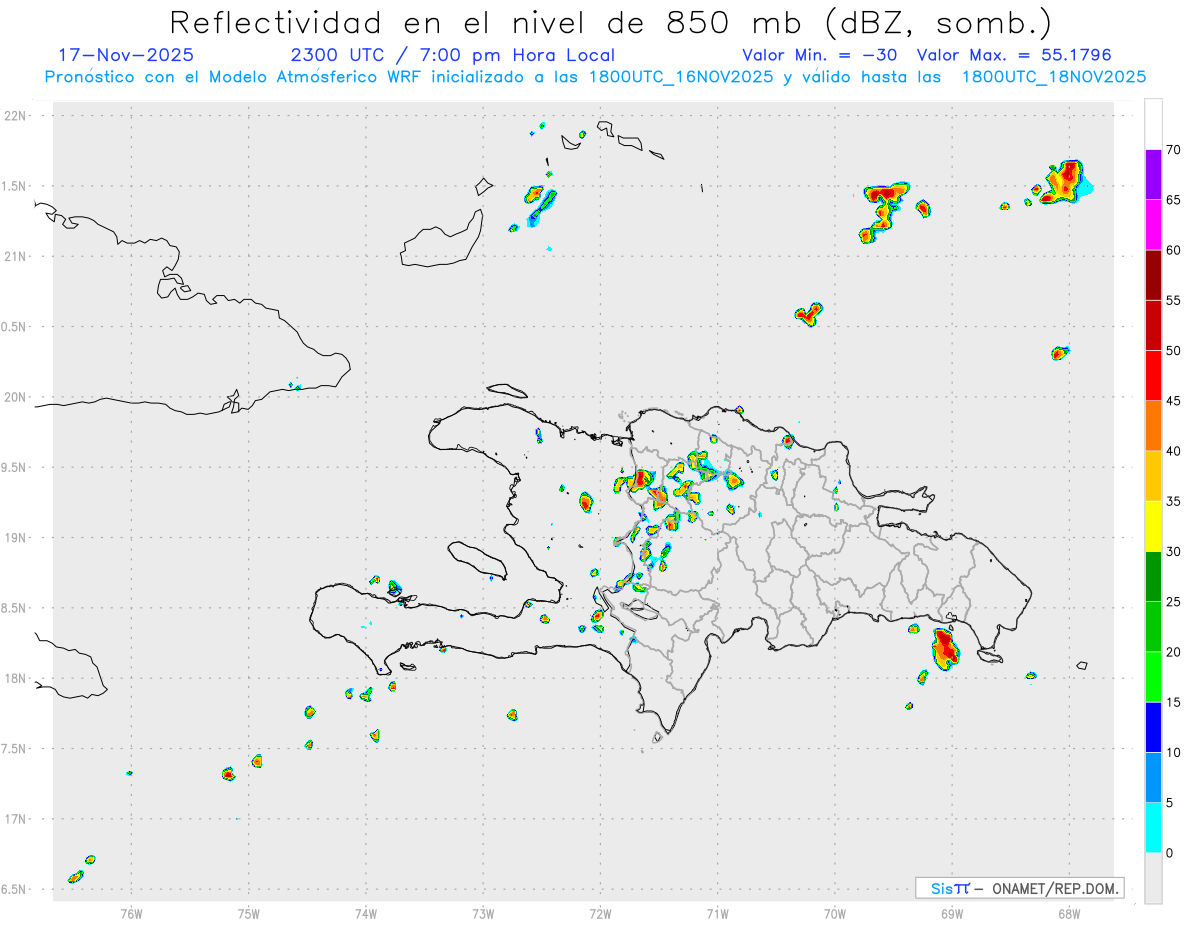
Task: Click the '73W' longitude label
Action: 483,912
